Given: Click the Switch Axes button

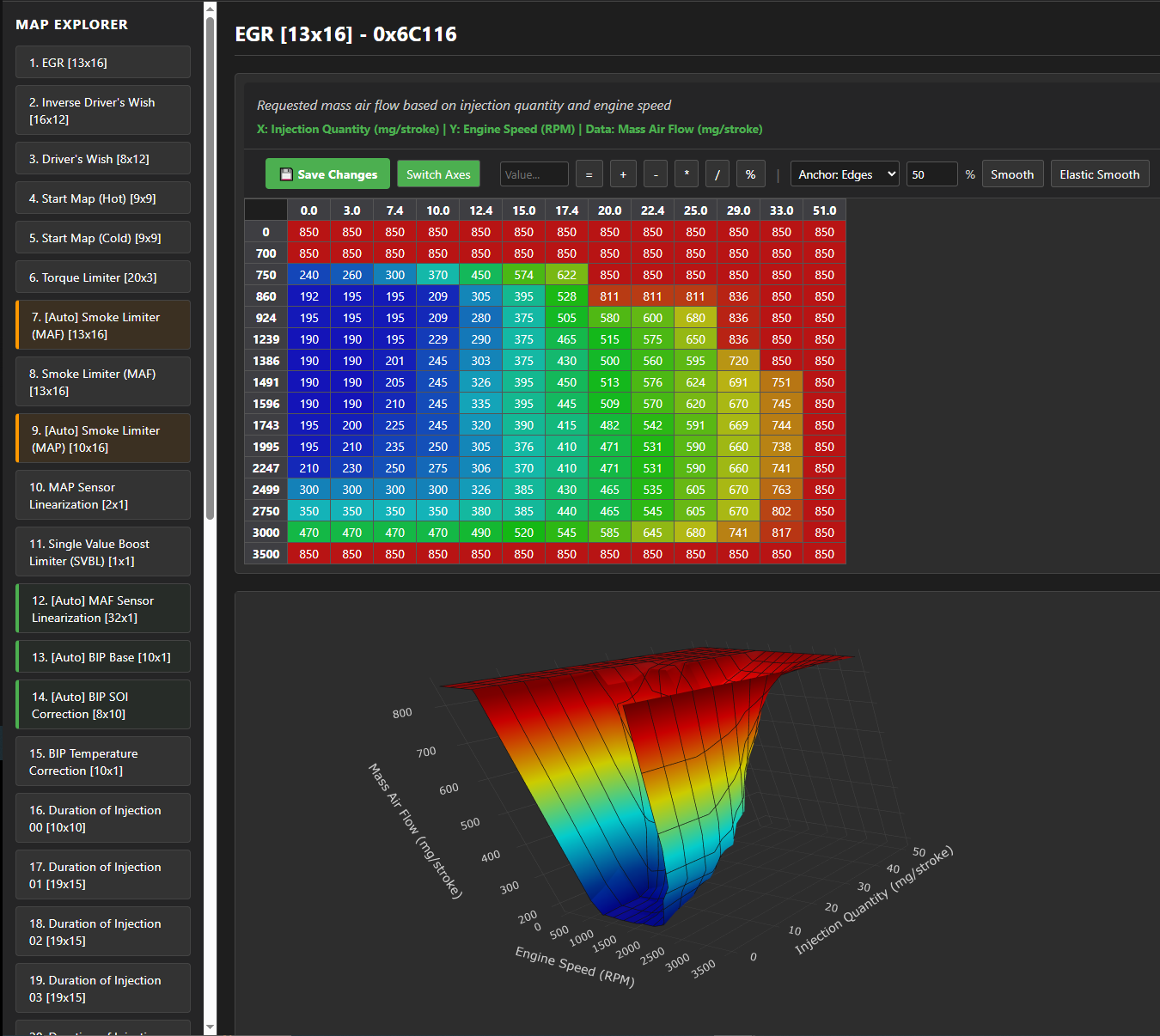Looking at the screenshot, I should [x=438, y=174].
